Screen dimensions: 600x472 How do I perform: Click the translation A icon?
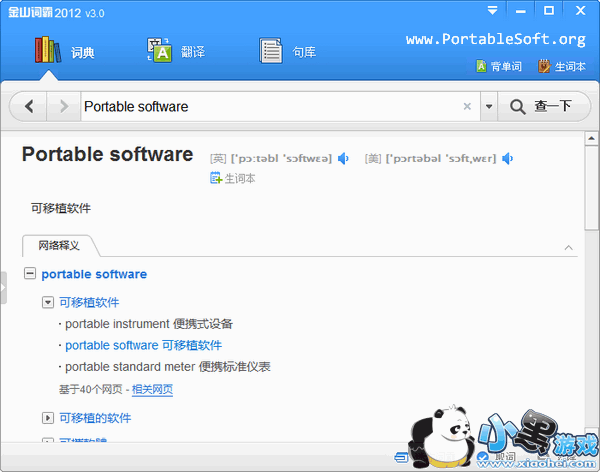[159, 50]
